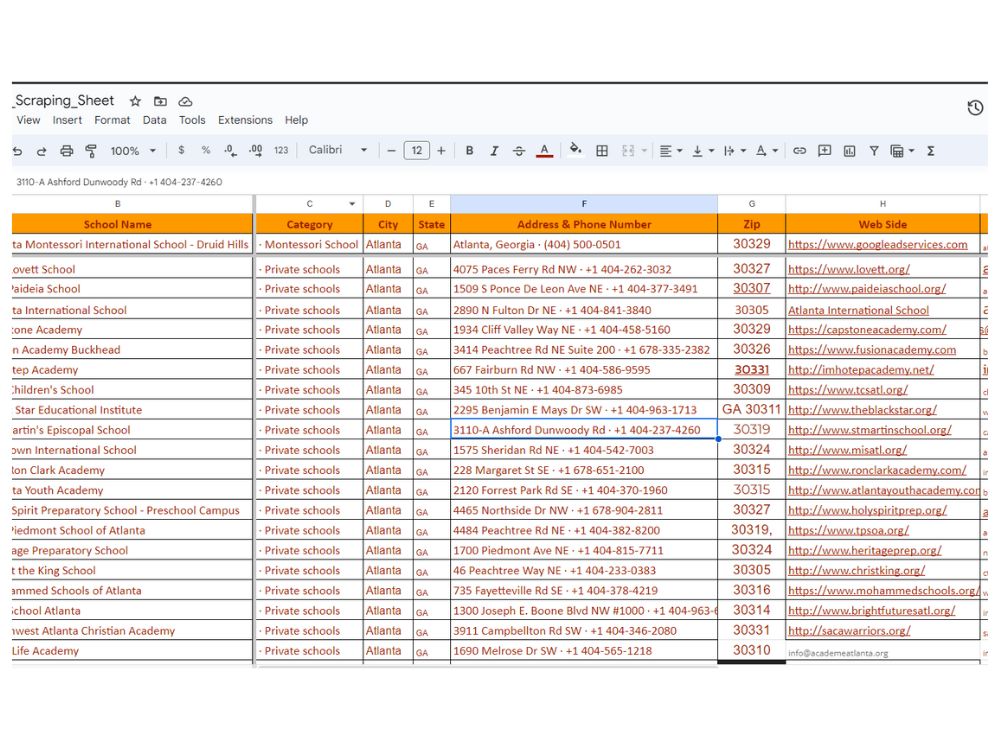Select column G header
Image resolution: width=1000 pixels, height=750 pixels.
(x=751, y=204)
